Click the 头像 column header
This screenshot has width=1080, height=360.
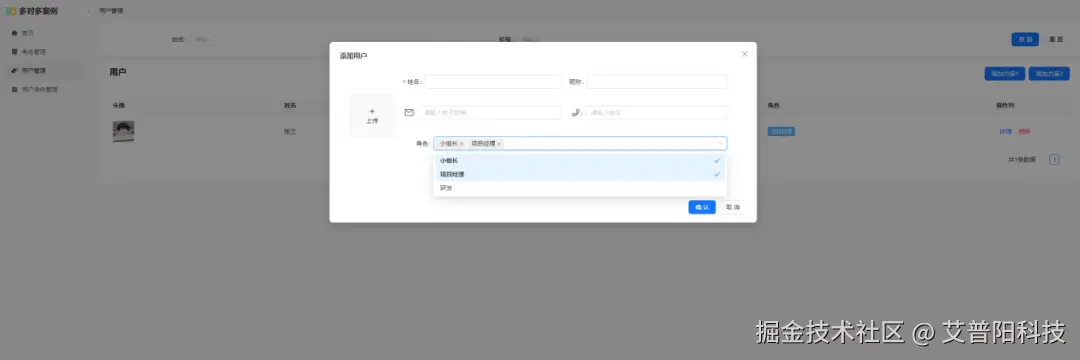118,105
